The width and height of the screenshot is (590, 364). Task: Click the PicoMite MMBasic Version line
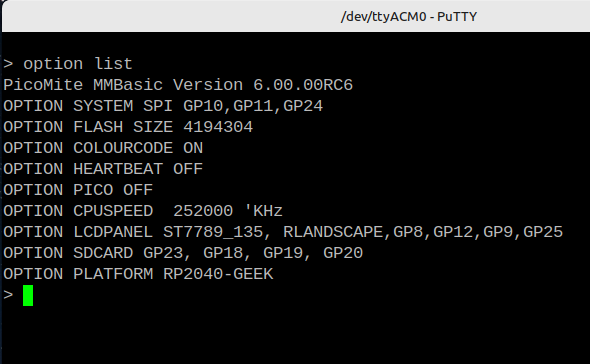[x=178, y=85]
